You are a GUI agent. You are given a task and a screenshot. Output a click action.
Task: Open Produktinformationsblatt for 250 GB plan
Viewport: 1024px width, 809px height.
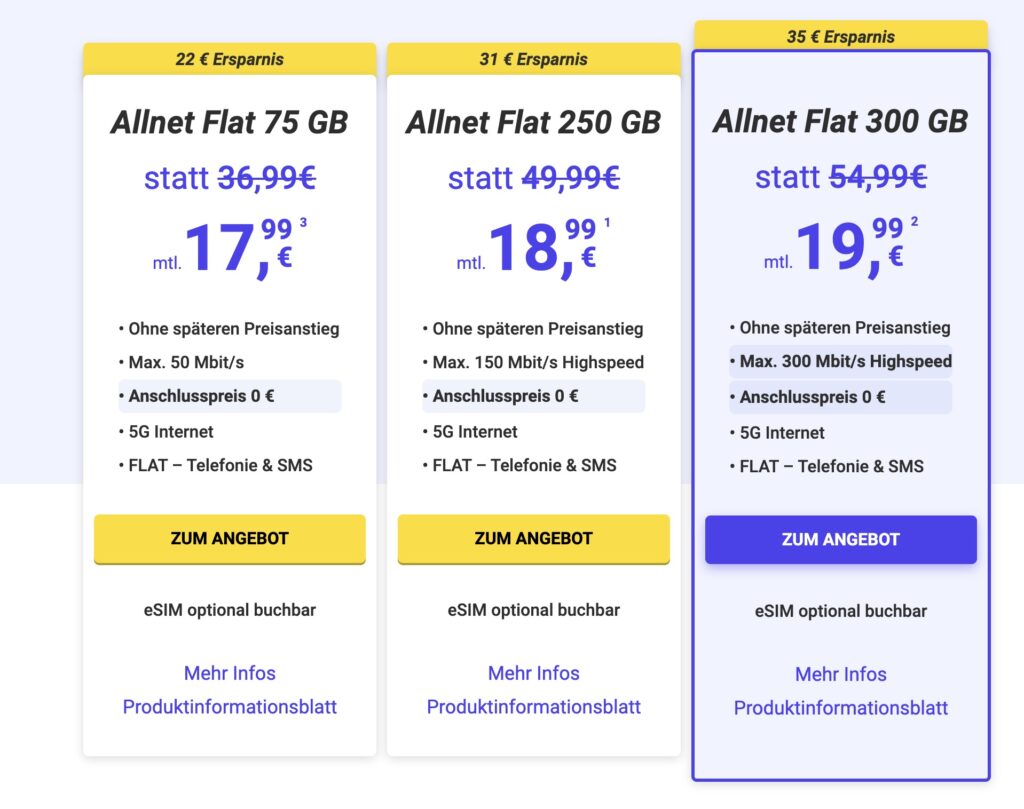[x=534, y=707]
